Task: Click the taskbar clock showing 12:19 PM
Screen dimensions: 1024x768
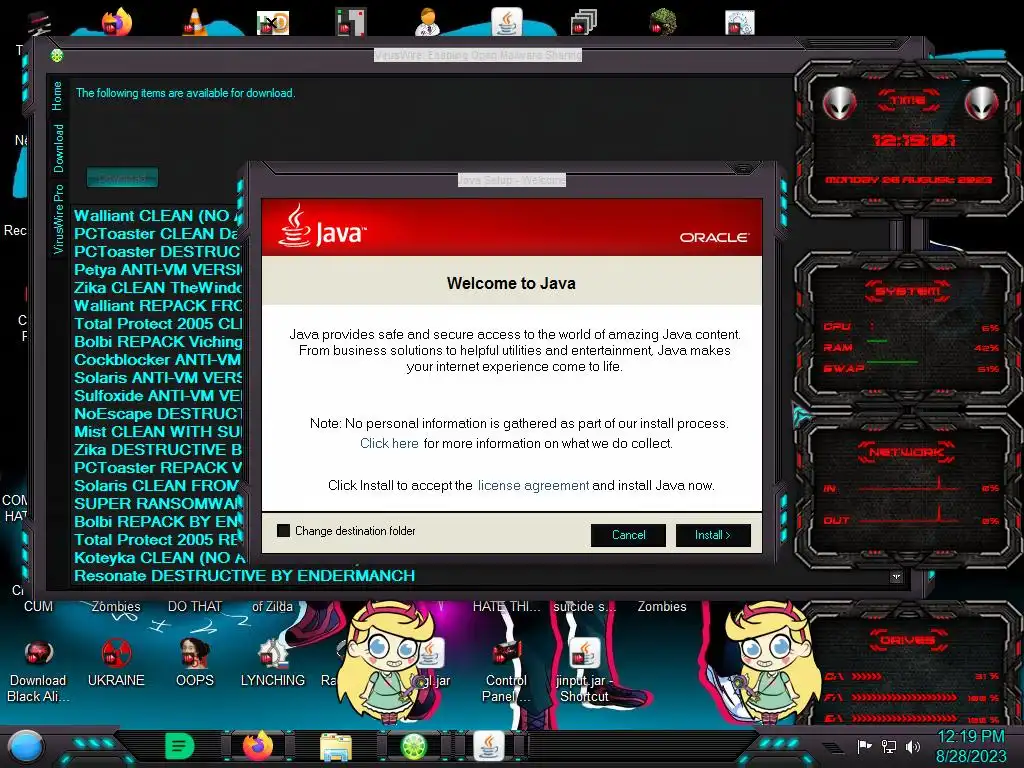Action: click(971, 746)
